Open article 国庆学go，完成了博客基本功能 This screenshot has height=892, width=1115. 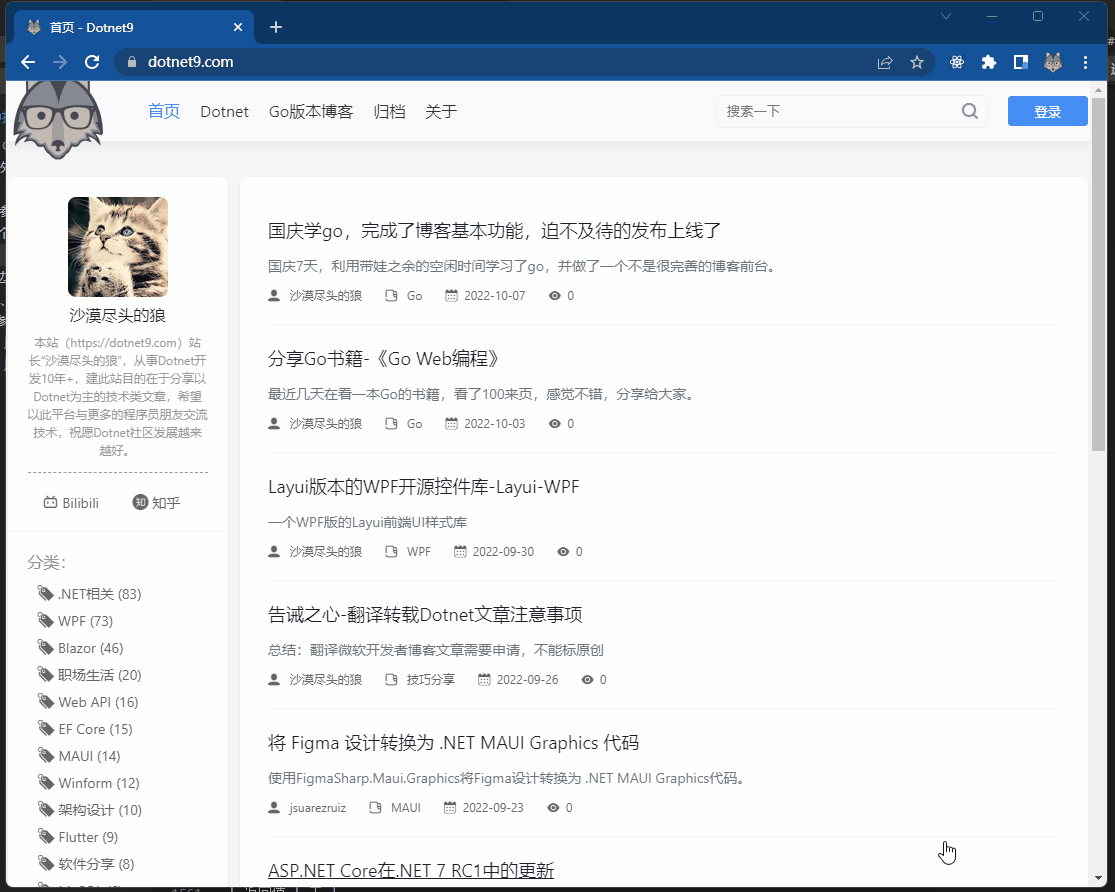point(494,230)
